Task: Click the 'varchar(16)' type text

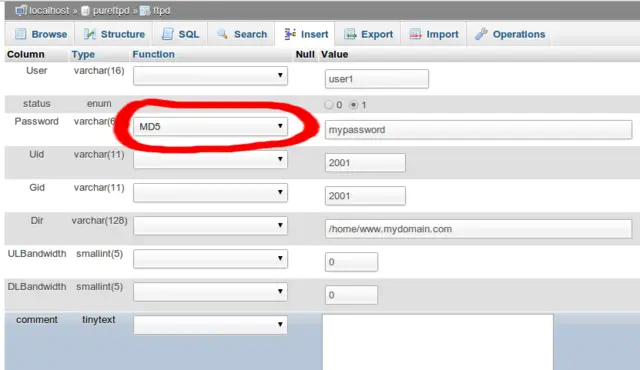Action: (99, 71)
